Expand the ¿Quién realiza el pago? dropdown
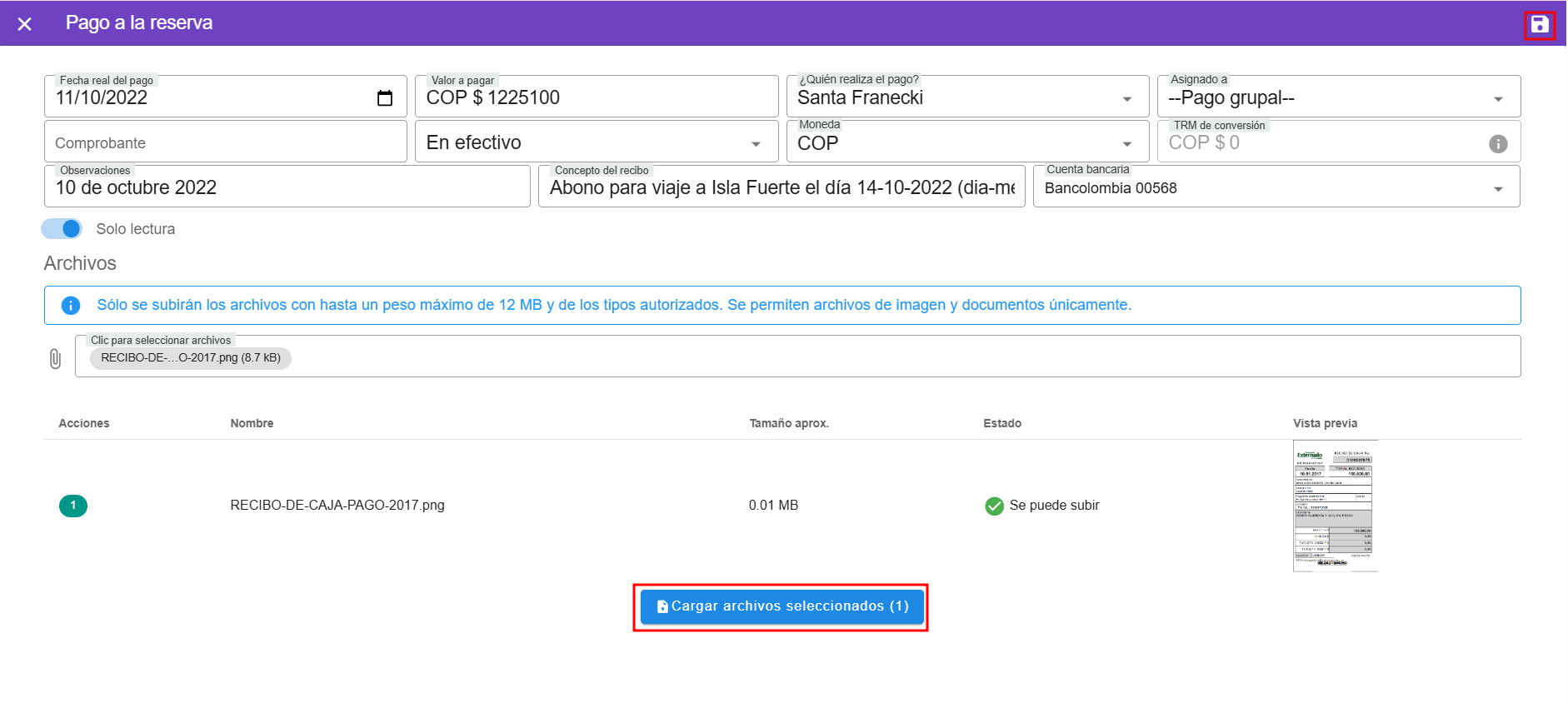Screen dimensions: 1568x703 1126,99
